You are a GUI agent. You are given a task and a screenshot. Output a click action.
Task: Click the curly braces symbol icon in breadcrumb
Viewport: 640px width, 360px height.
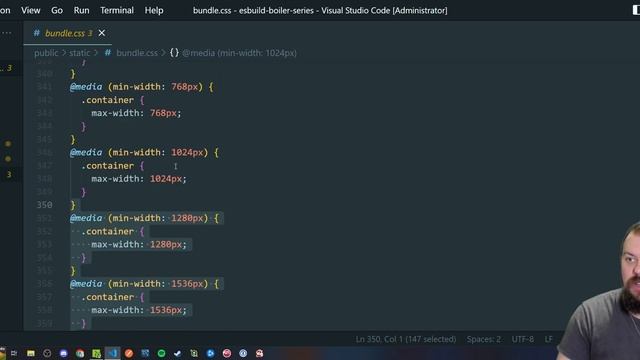coord(174,53)
